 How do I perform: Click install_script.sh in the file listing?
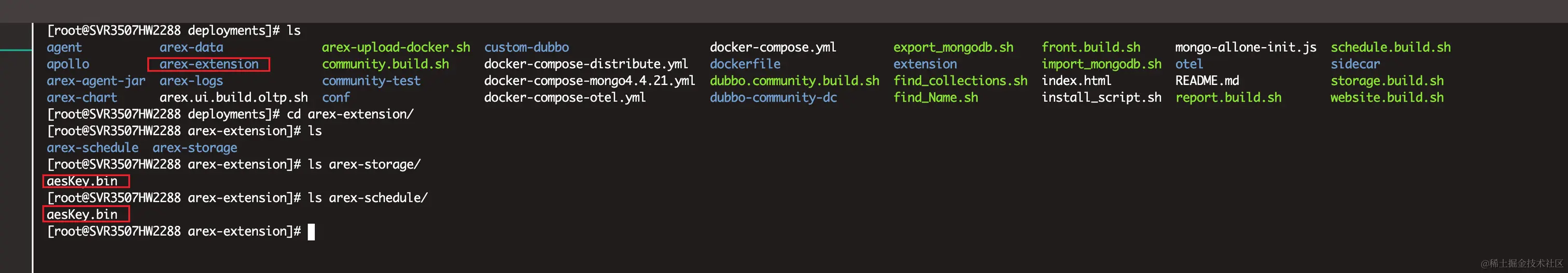(1100, 97)
